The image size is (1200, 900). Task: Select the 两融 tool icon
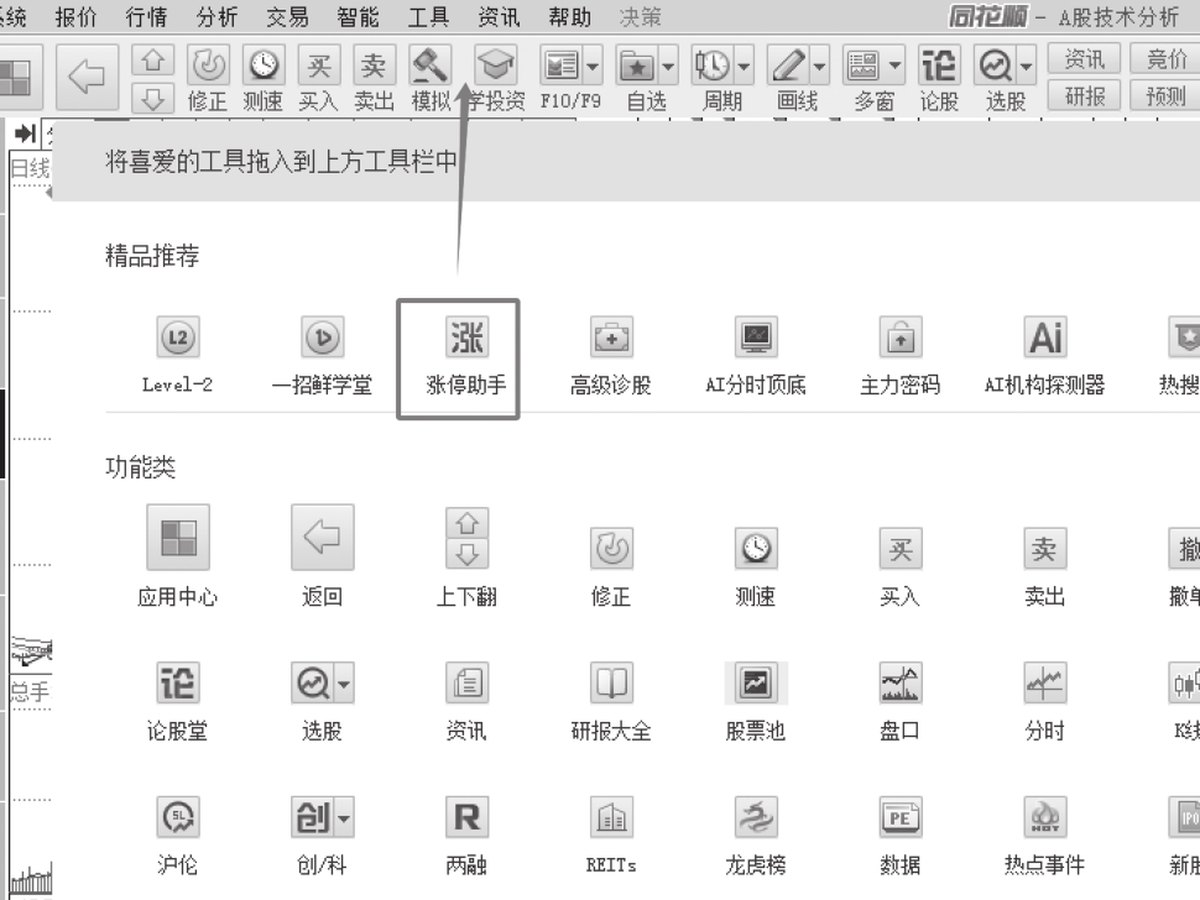pos(467,817)
